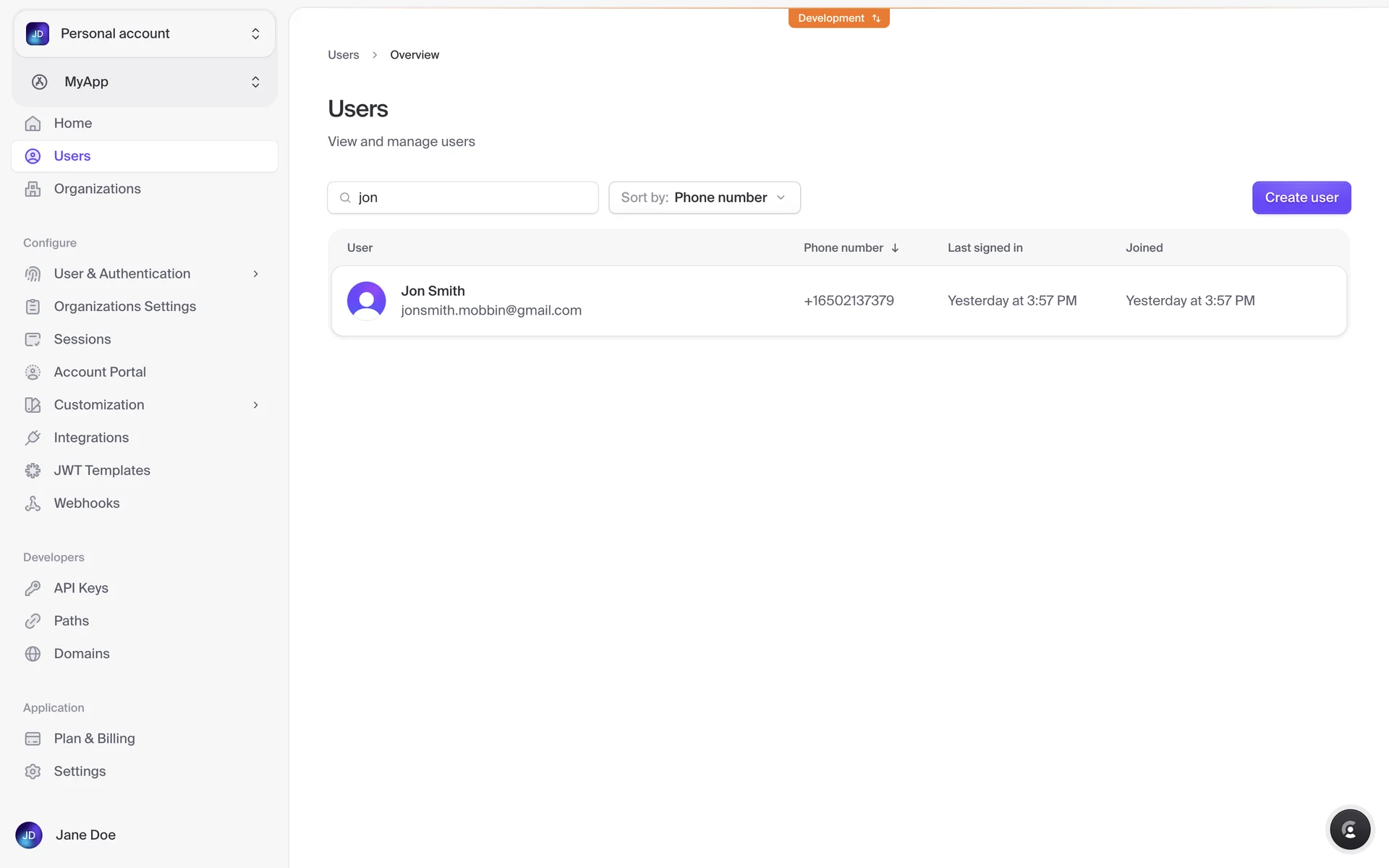
Task: Open the Sort by Phone number dropdown
Action: click(704, 197)
